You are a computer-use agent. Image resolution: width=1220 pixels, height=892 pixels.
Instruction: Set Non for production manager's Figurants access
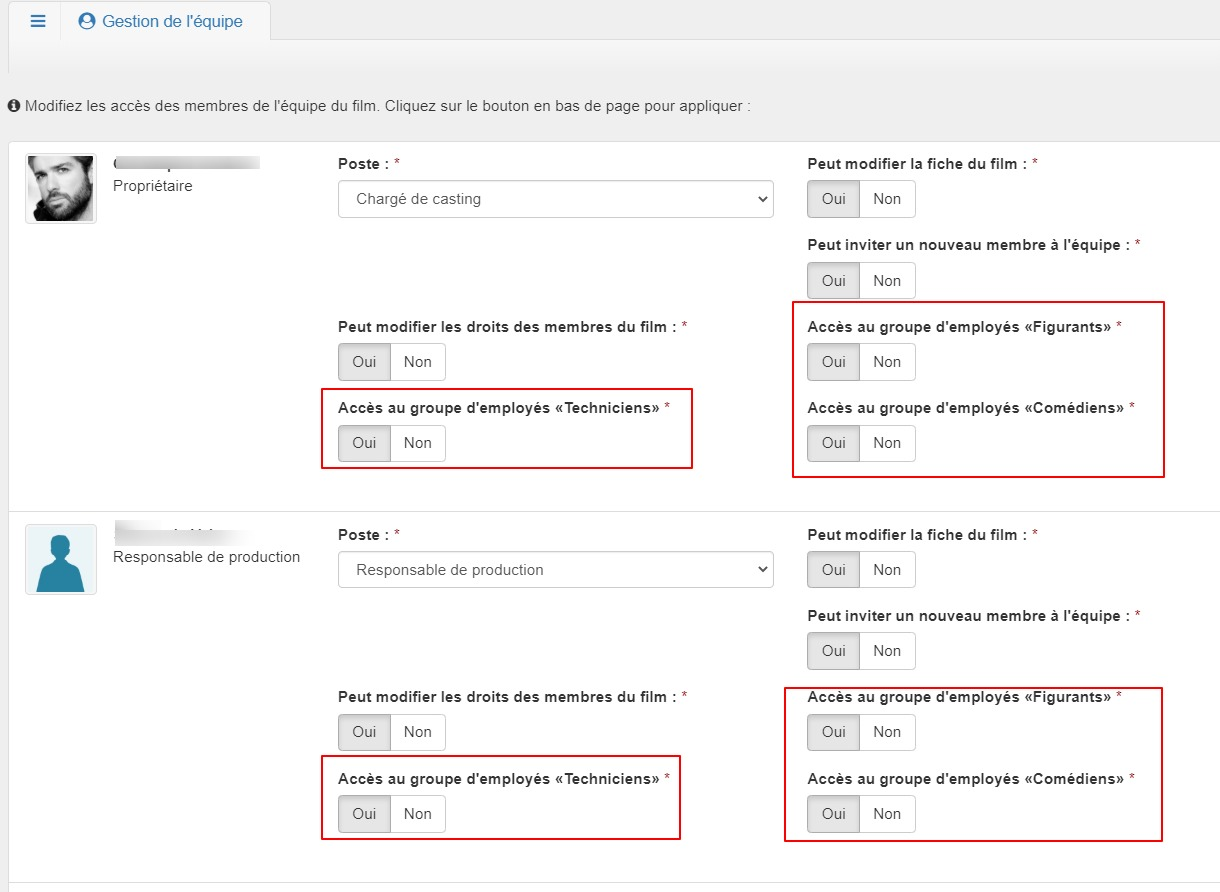pos(887,732)
